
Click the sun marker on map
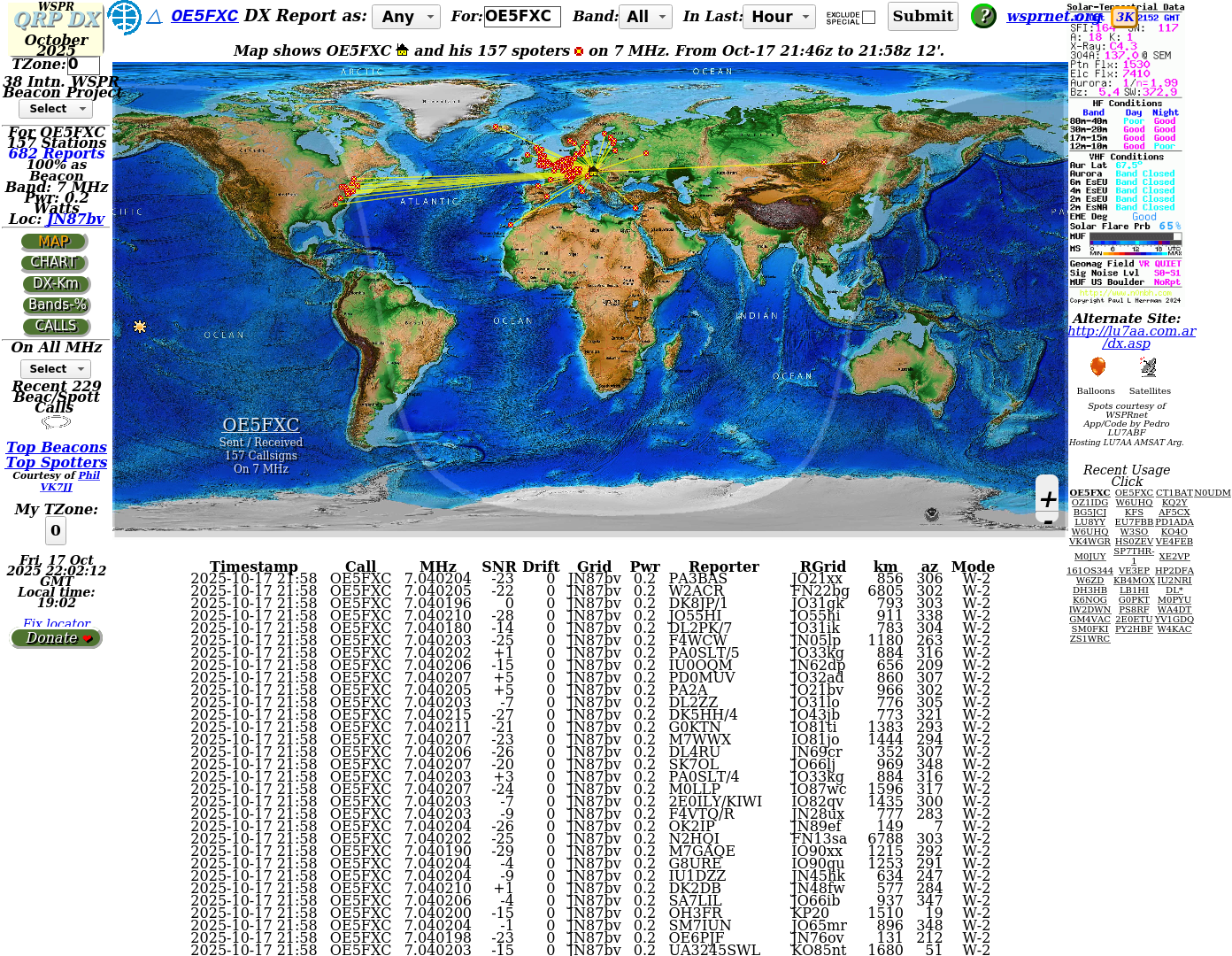coord(140,327)
